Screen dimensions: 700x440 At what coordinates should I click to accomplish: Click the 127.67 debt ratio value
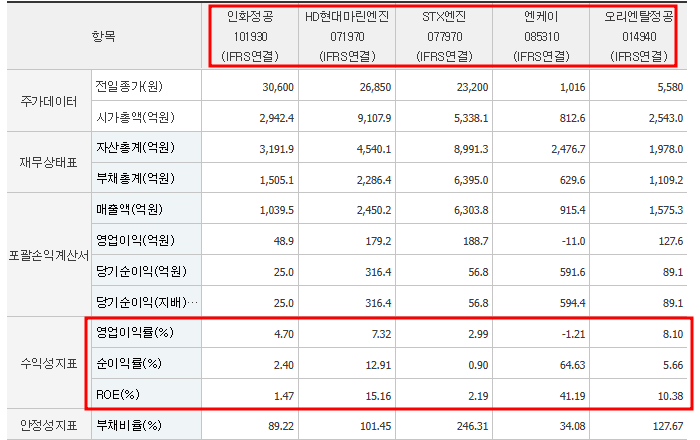667,426
